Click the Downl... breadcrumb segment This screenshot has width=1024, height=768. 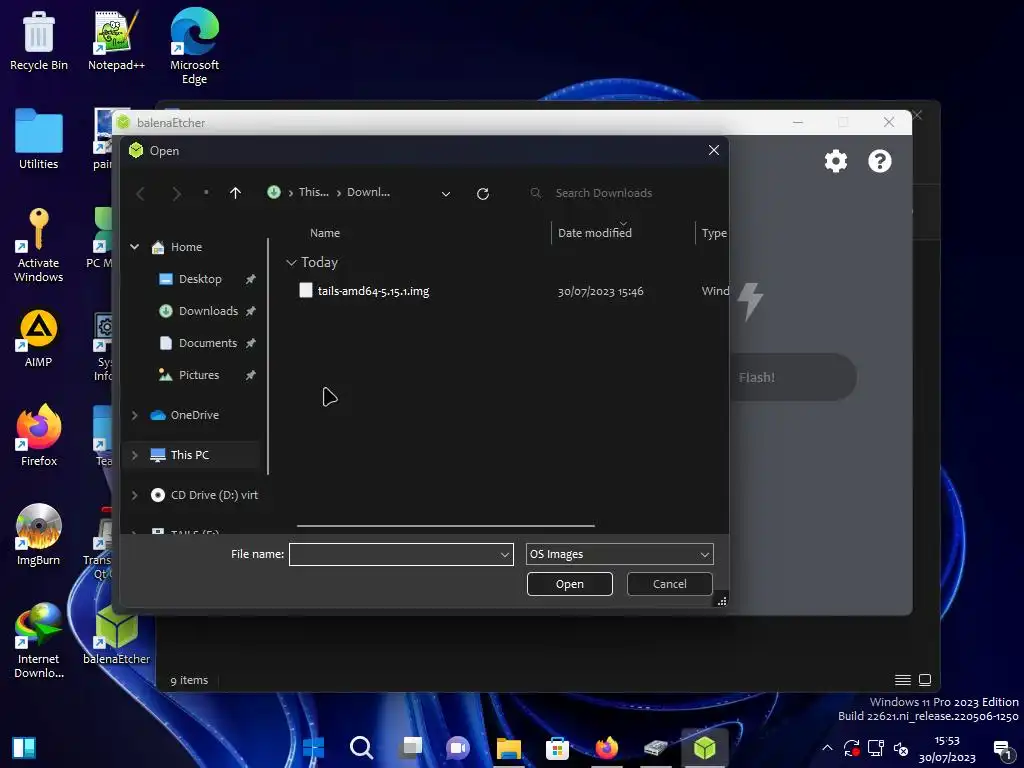368,193
